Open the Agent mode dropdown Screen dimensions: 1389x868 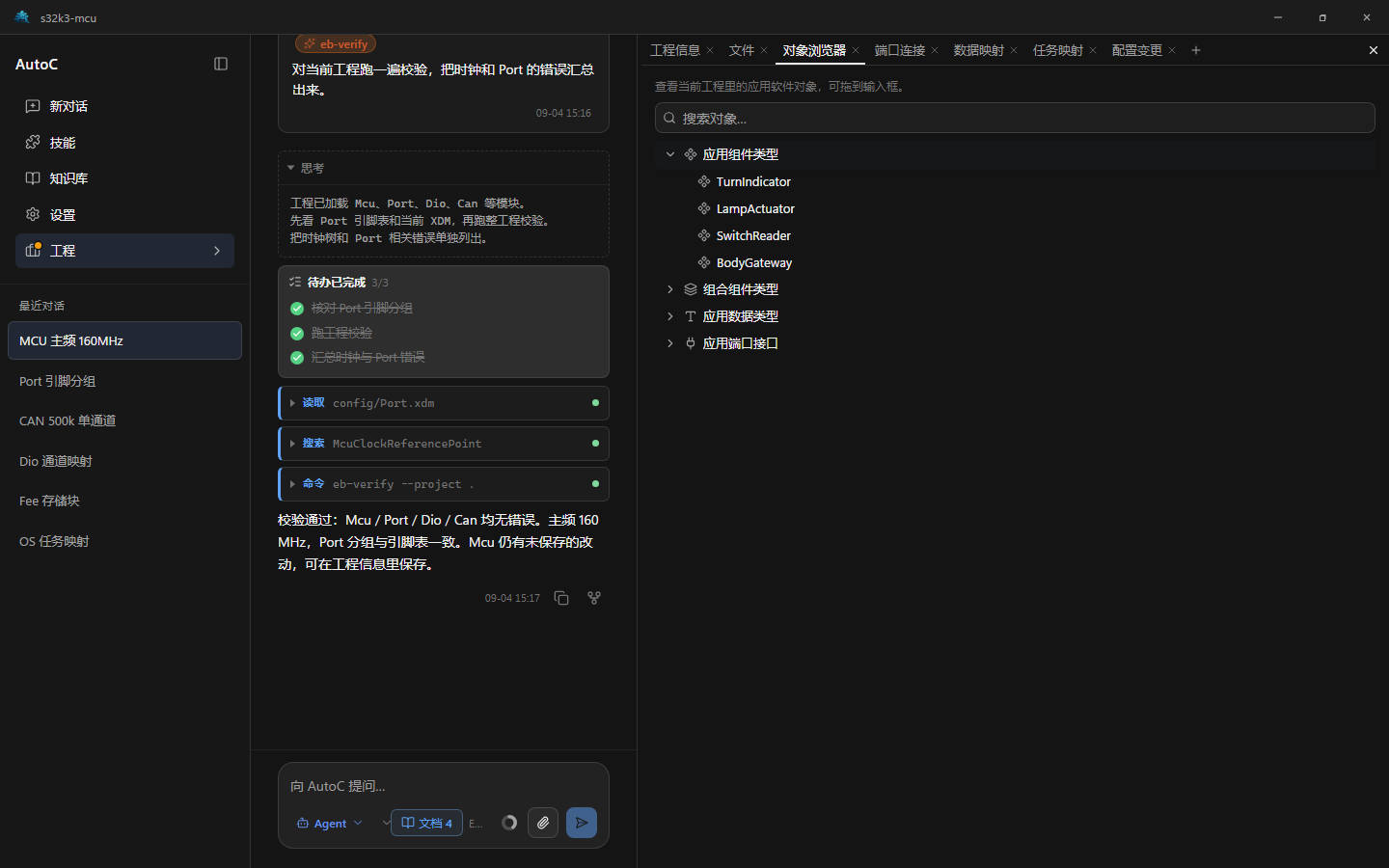click(x=329, y=823)
